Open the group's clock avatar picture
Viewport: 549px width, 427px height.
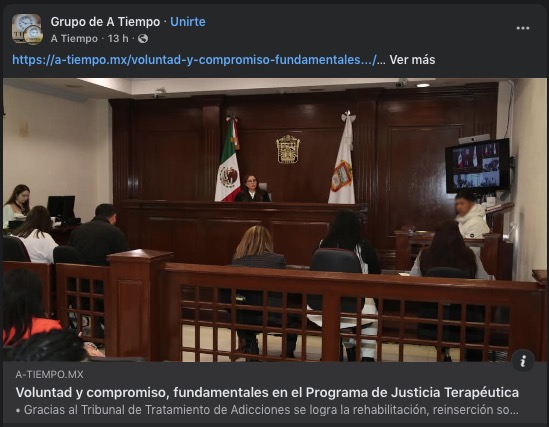26,28
